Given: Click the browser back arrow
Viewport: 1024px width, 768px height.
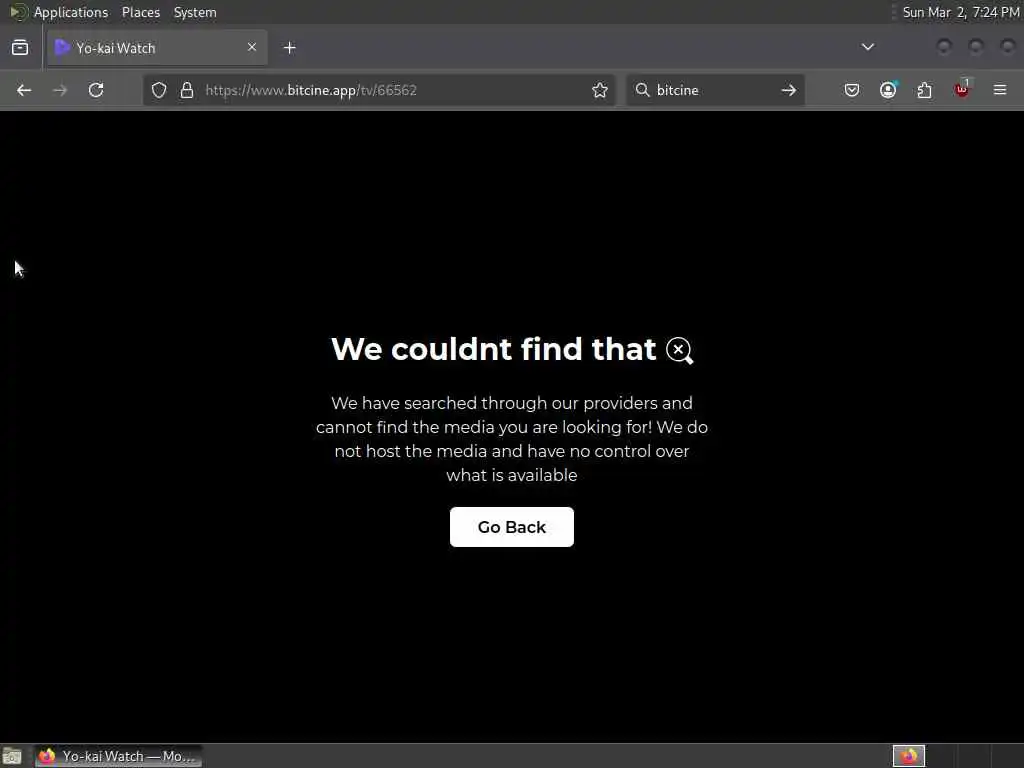Looking at the screenshot, I should coord(24,90).
